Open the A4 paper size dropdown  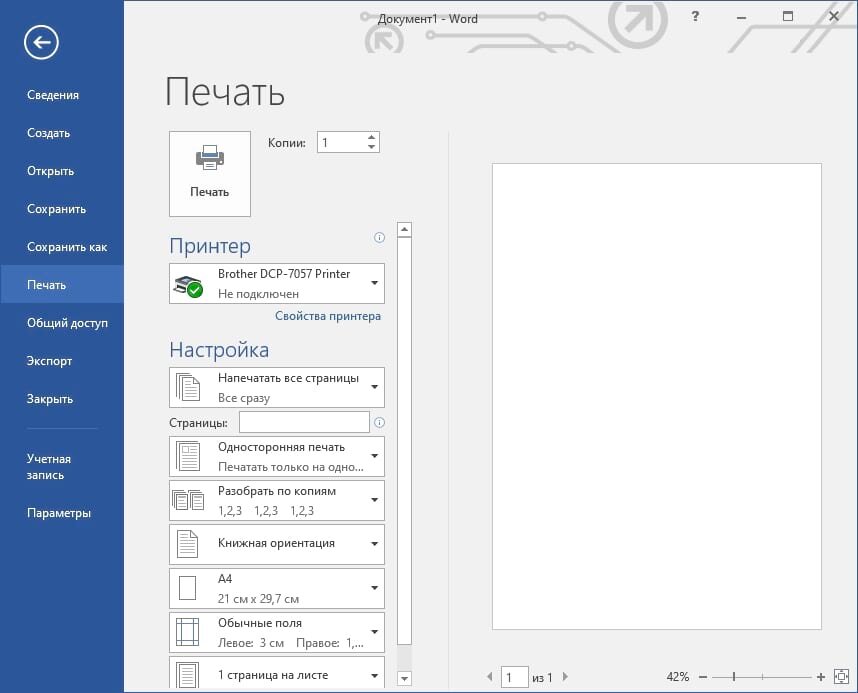tap(277, 588)
